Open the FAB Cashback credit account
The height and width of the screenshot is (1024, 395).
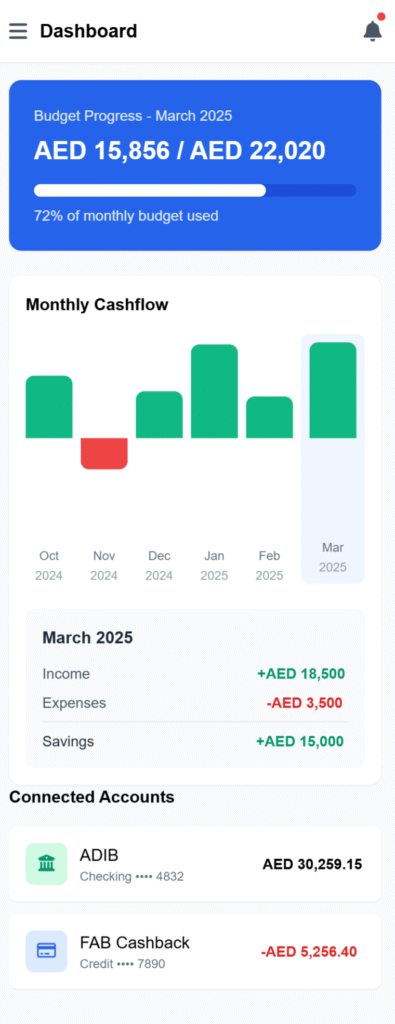coord(195,951)
